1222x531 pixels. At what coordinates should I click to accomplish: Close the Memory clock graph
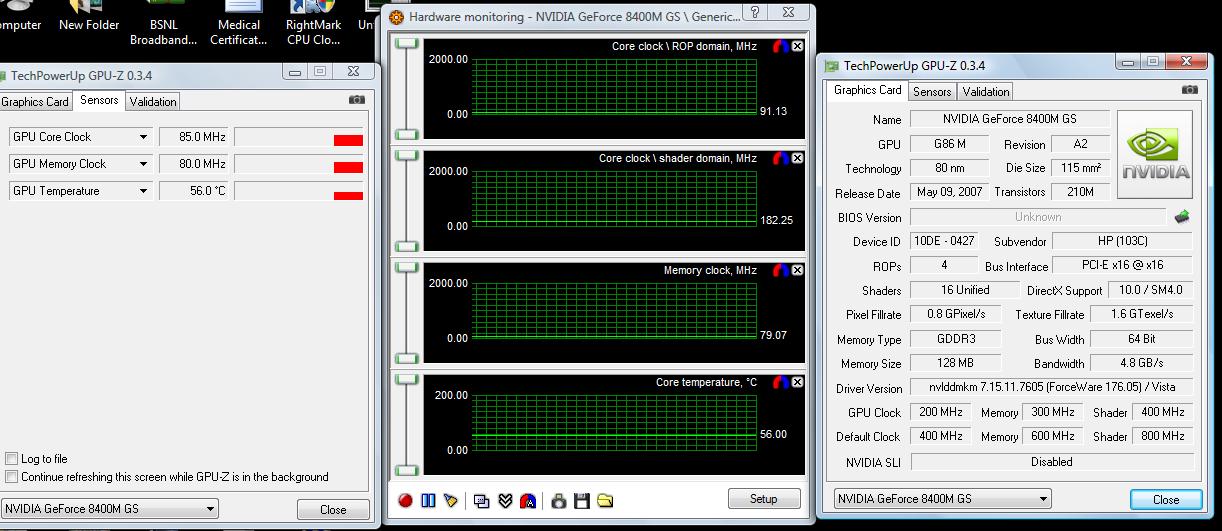tap(798, 270)
